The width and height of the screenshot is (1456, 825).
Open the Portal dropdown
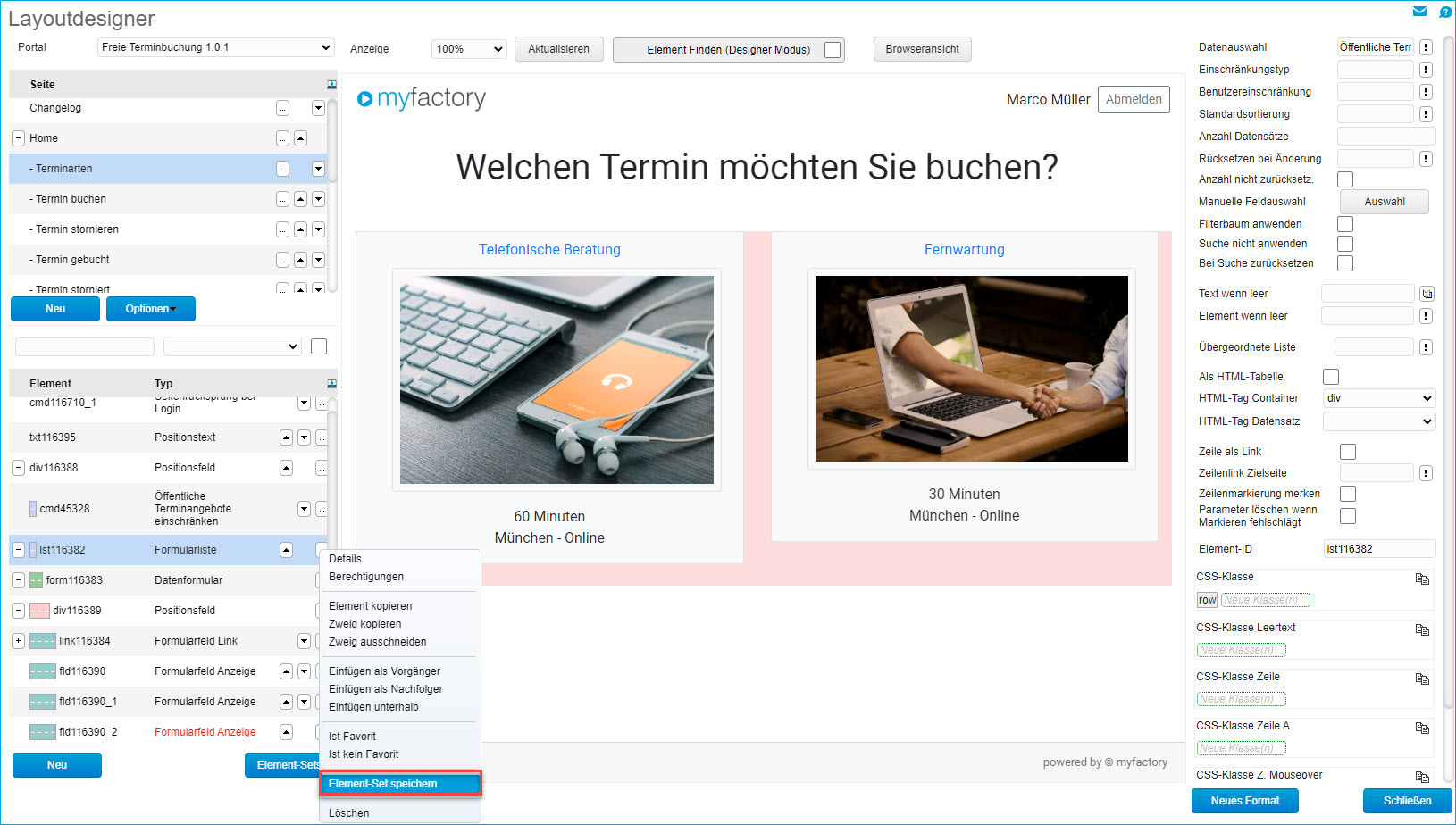pos(216,47)
